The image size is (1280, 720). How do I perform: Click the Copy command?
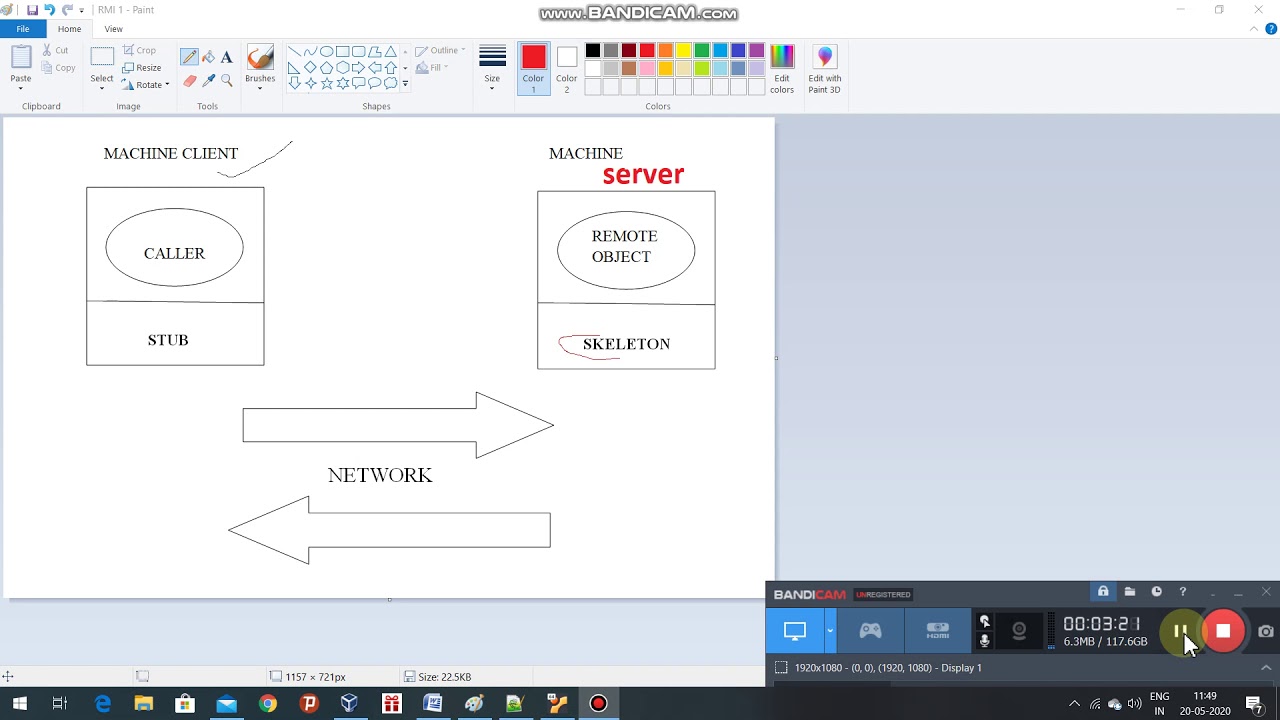point(59,68)
